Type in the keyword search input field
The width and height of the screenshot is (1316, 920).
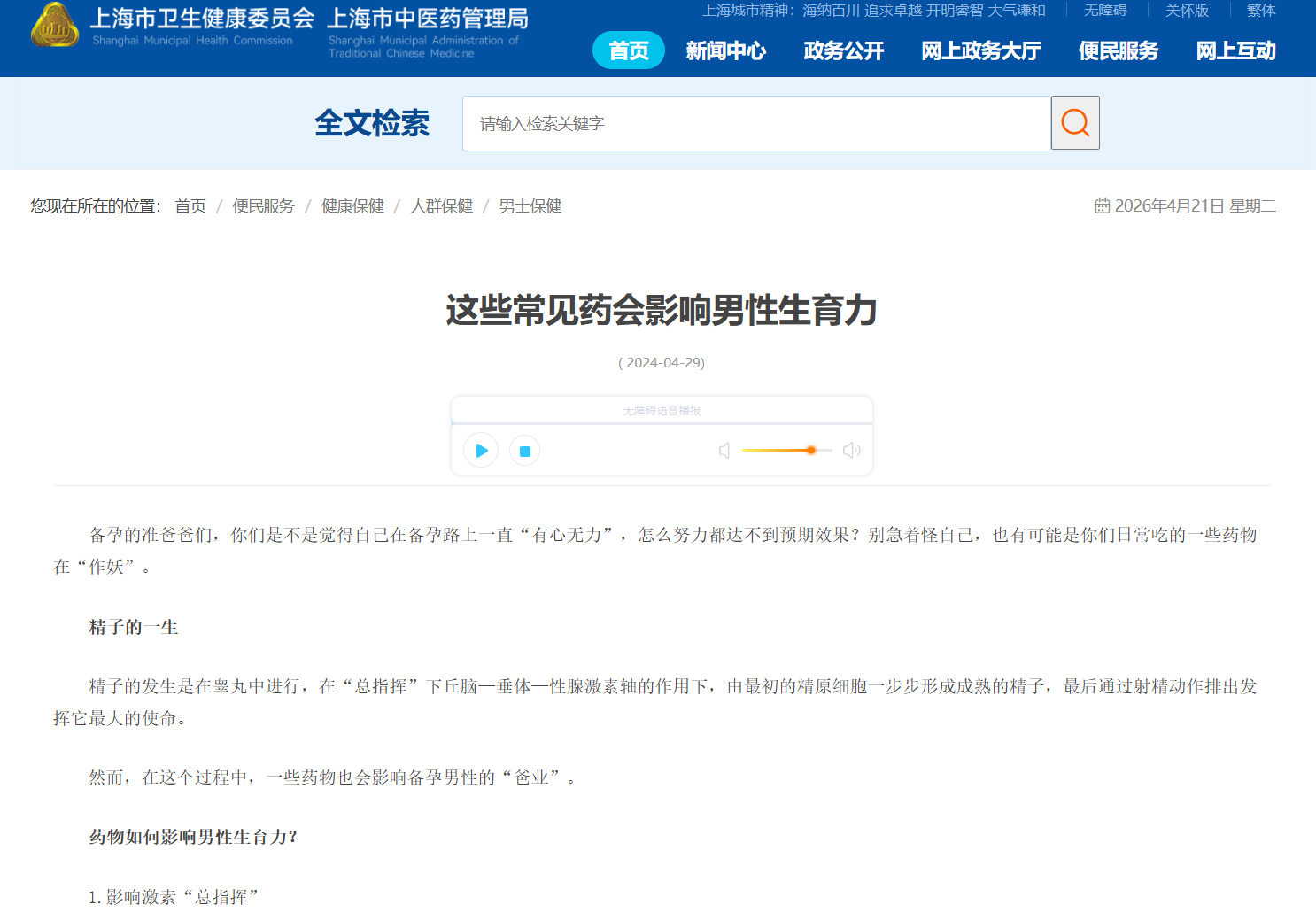pyautogui.click(x=755, y=124)
